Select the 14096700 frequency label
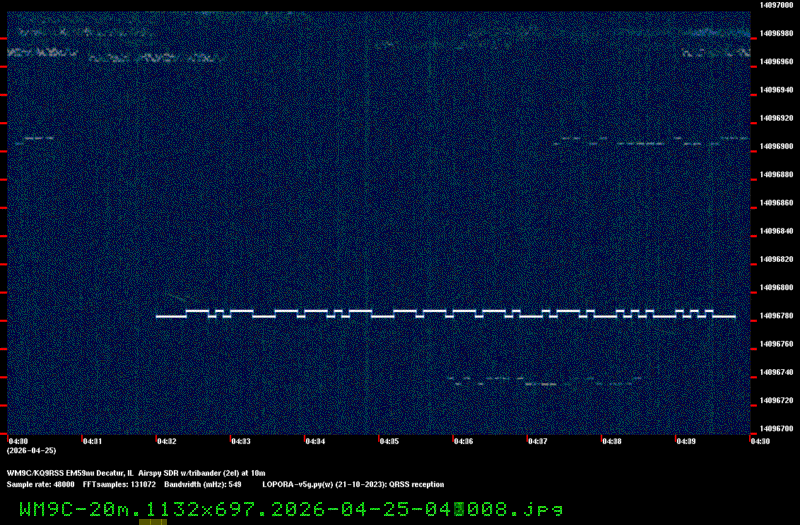This screenshot has height=525, width=800. (x=777, y=429)
